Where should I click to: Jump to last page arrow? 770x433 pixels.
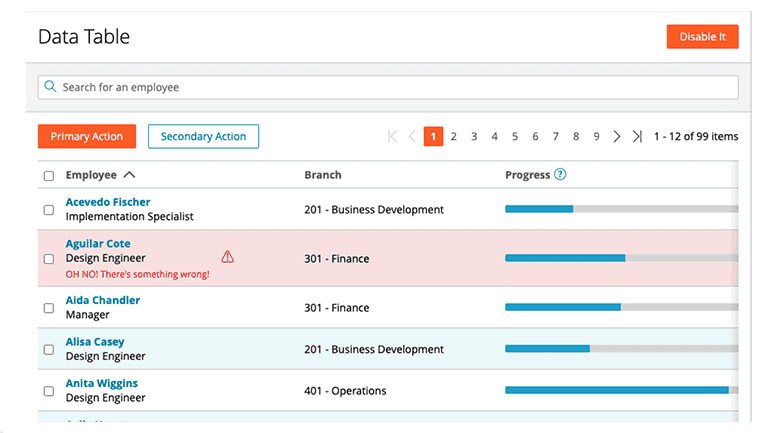tap(637, 136)
